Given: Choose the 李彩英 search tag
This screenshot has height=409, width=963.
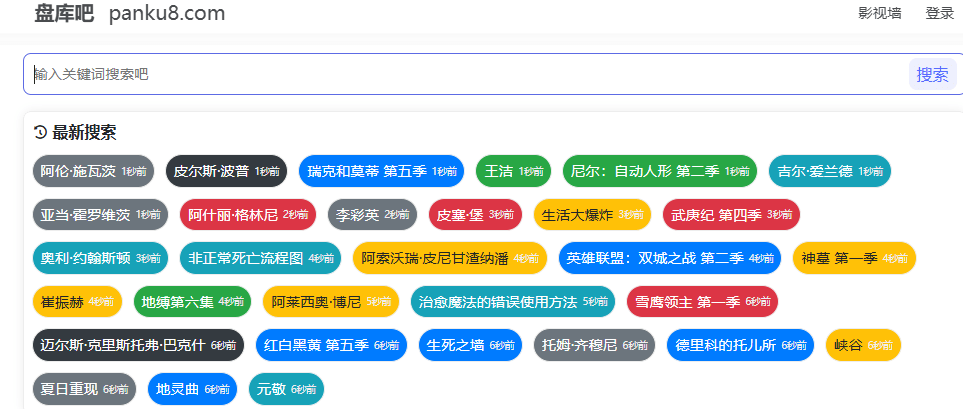Looking at the screenshot, I should 372,214.
